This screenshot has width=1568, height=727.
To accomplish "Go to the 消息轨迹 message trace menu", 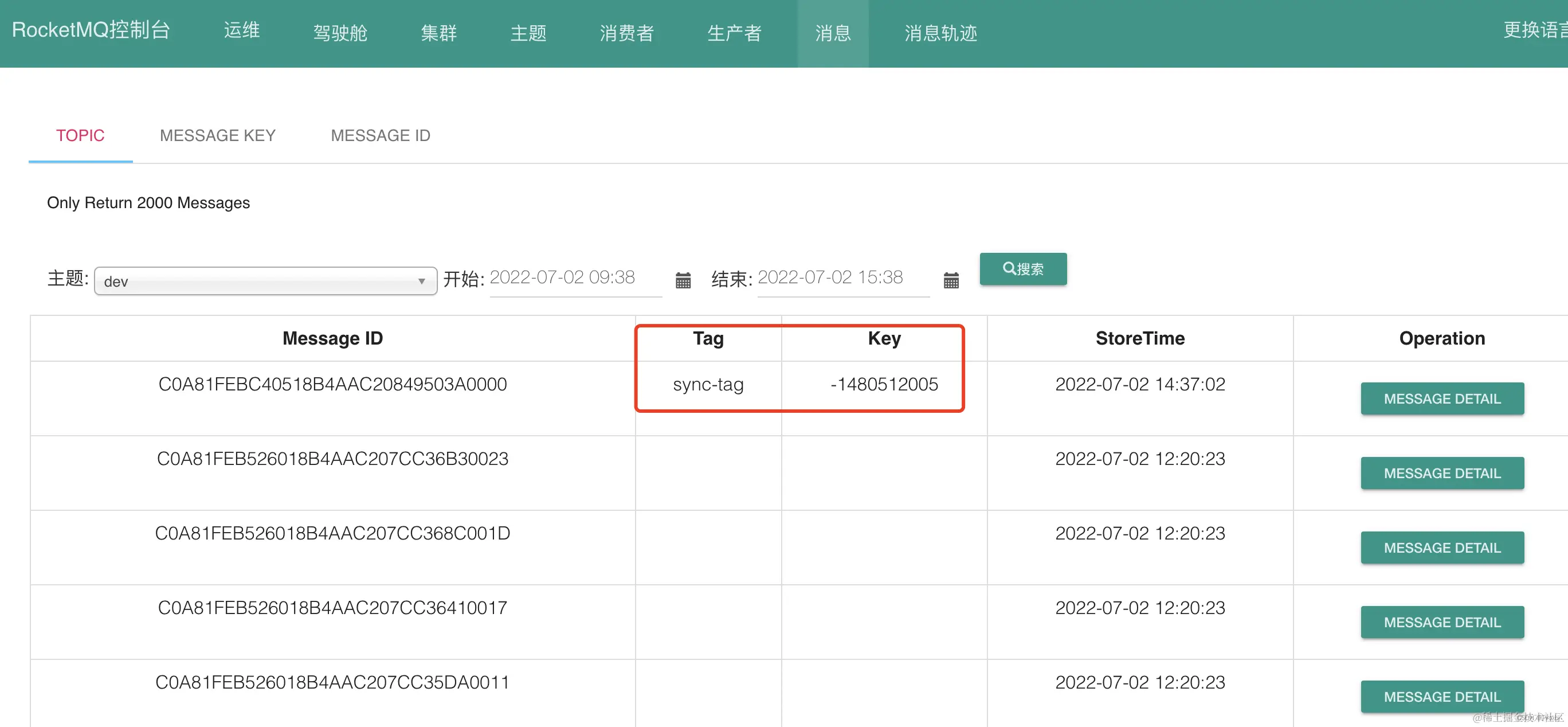I will click(940, 33).
